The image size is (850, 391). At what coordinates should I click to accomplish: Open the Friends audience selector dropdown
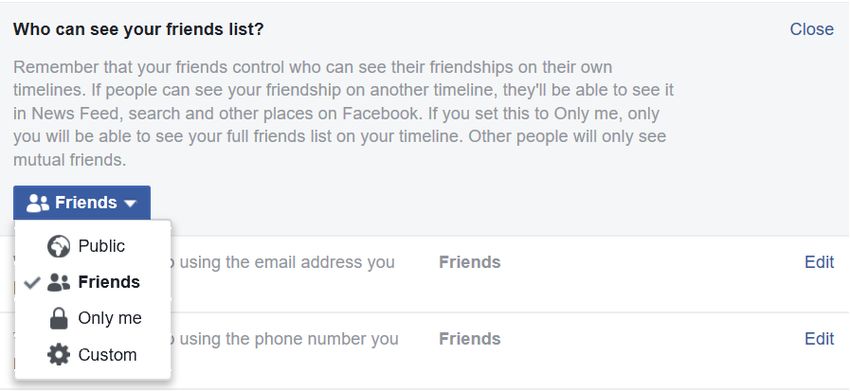[x=82, y=203]
